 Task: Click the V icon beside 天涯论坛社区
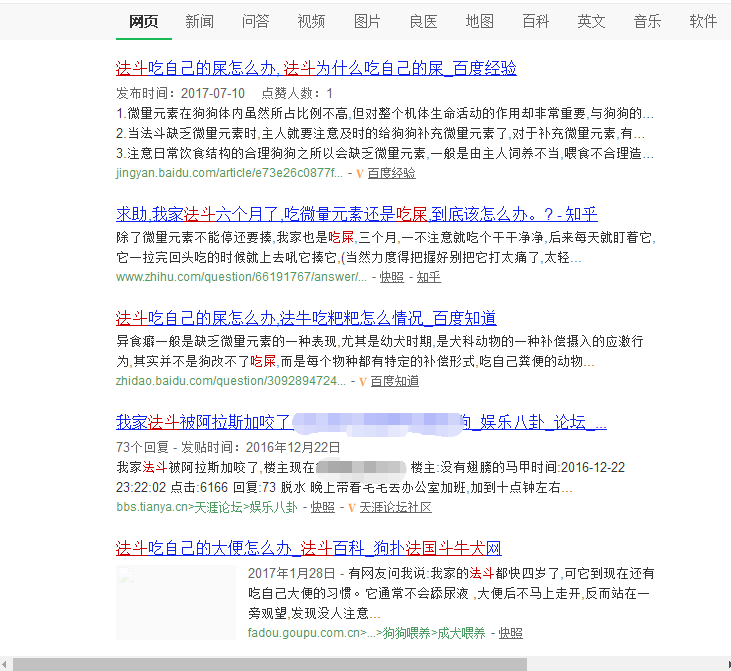tap(352, 508)
